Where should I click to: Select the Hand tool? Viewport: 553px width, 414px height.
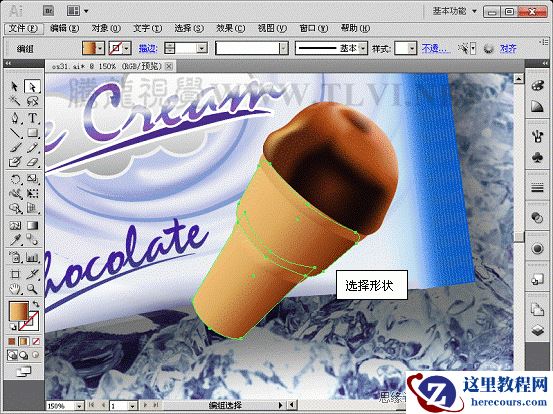[x=14, y=289]
